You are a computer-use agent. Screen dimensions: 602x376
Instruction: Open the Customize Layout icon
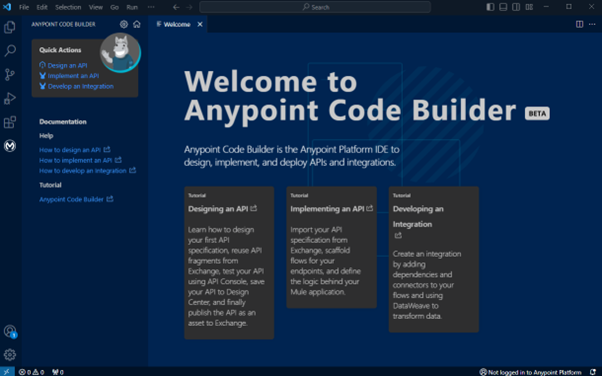(x=529, y=7)
